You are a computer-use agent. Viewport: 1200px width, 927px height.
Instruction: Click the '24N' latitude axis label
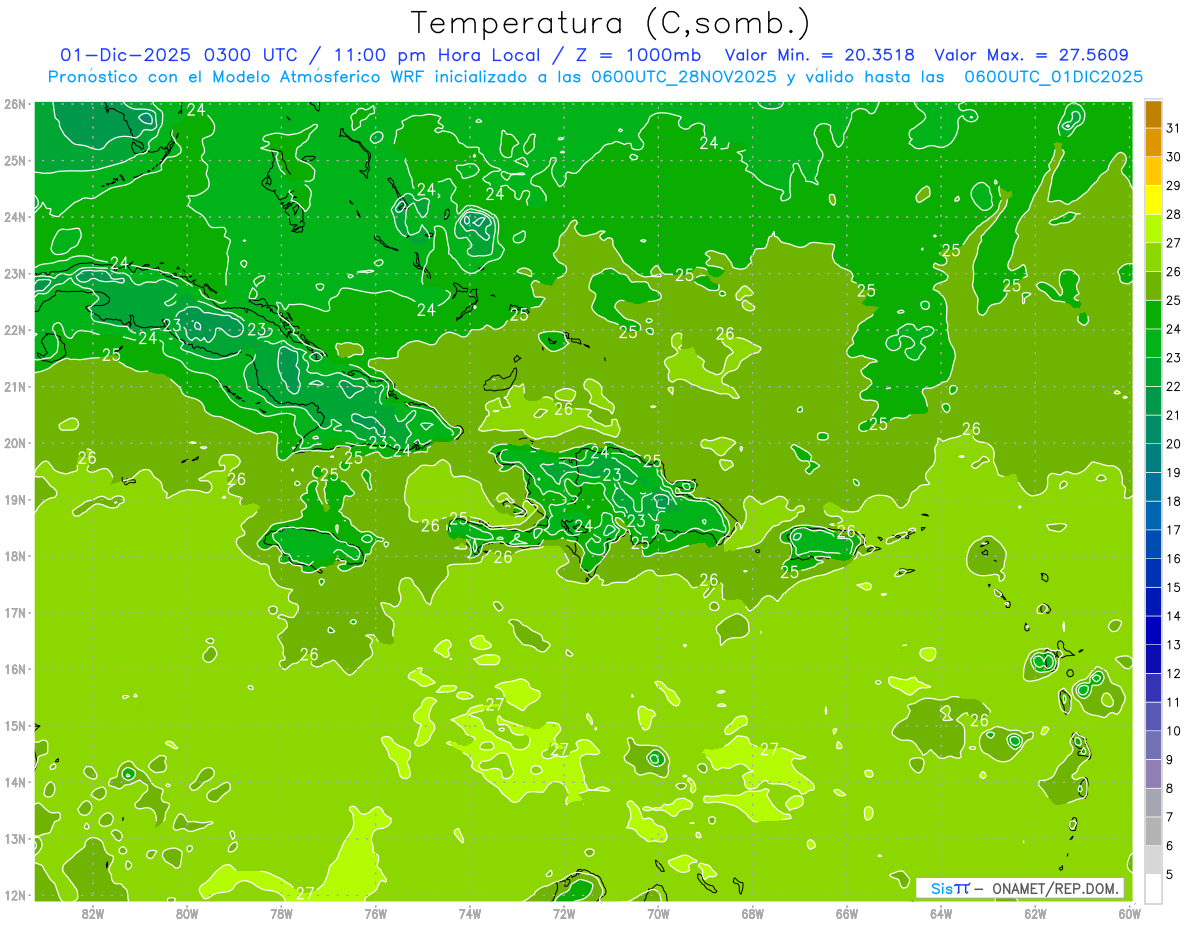pos(14,217)
